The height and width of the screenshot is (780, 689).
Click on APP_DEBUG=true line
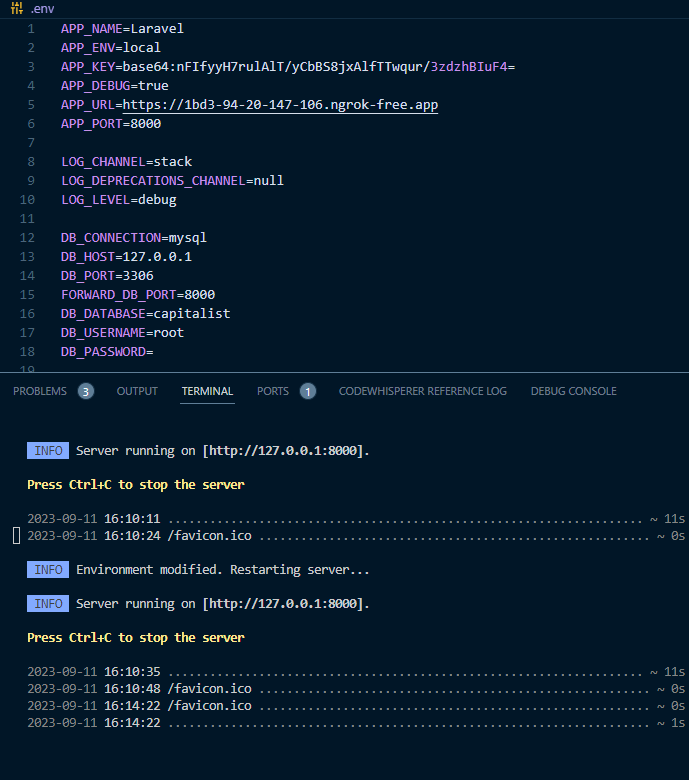click(x=115, y=86)
